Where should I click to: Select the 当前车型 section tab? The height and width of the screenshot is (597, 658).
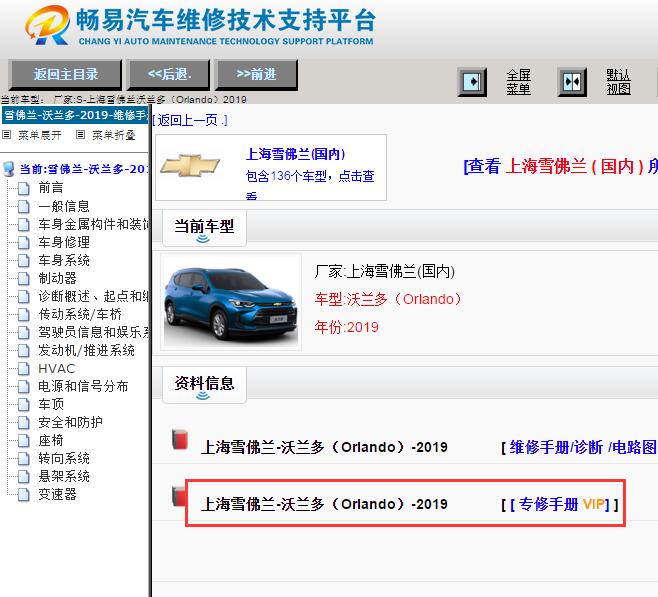coord(204,229)
